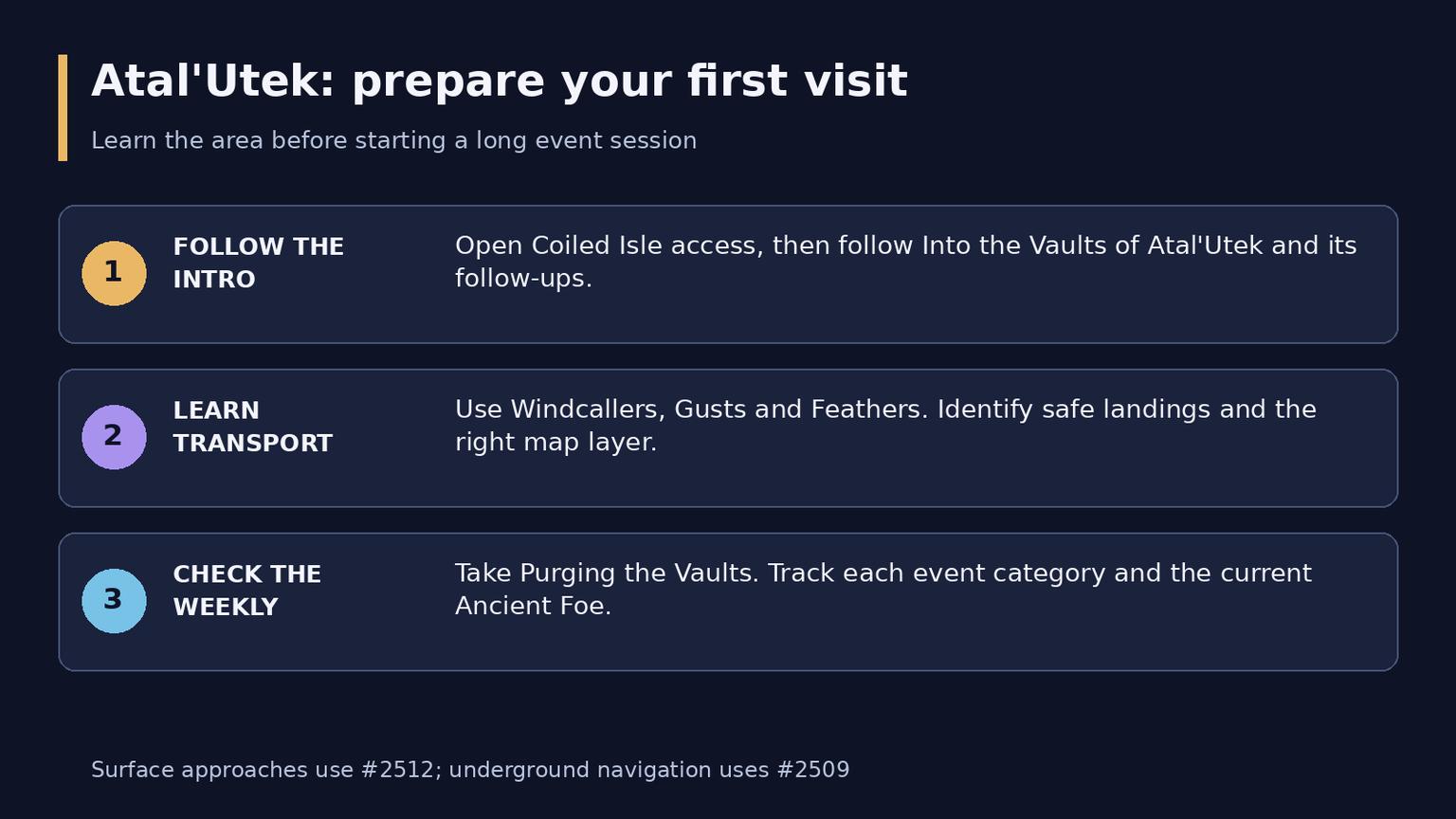The width and height of the screenshot is (1456, 819).
Task: Click the right map layer text in step two
Action: (x=555, y=443)
